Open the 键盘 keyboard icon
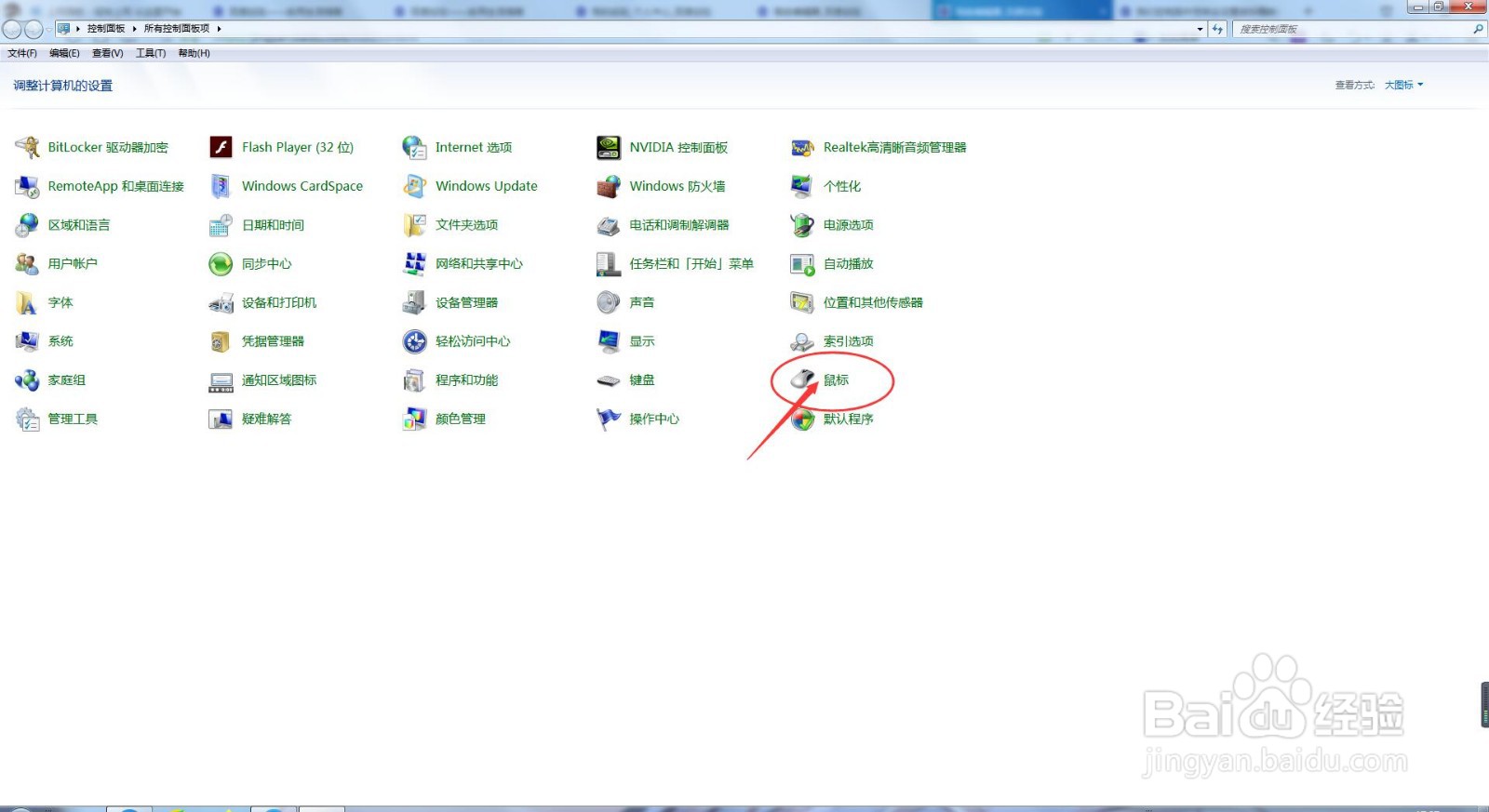Image resolution: width=1489 pixels, height=812 pixels. click(x=609, y=380)
